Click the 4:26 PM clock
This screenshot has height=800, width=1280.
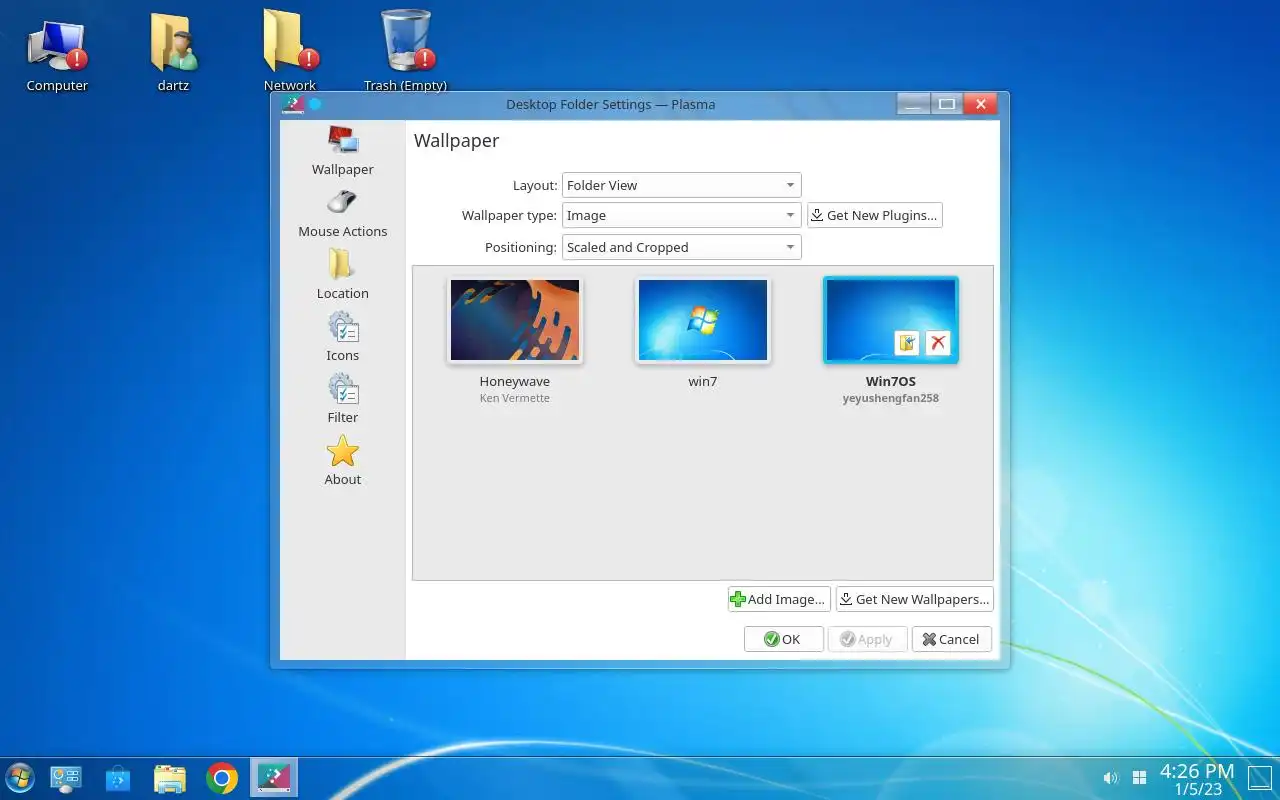click(1197, 771)
